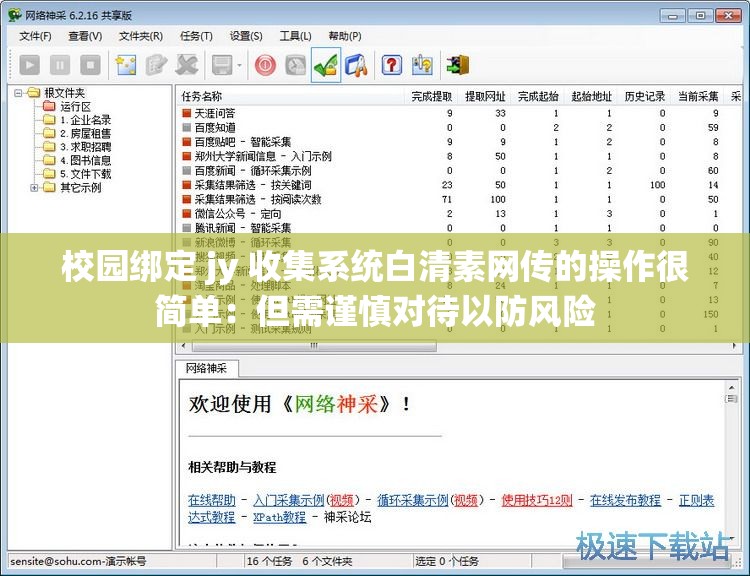Image resolution: width=750 pixels, height=576 pixels.
Task: Open the 文件夹(R) menu
Action: pos(141,36)
